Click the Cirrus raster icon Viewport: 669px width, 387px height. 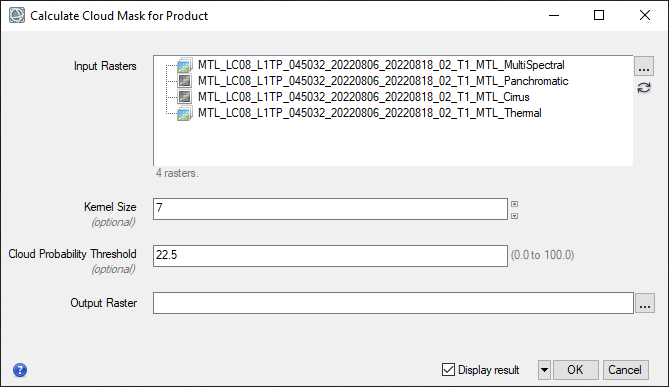(x=184, y=97)
